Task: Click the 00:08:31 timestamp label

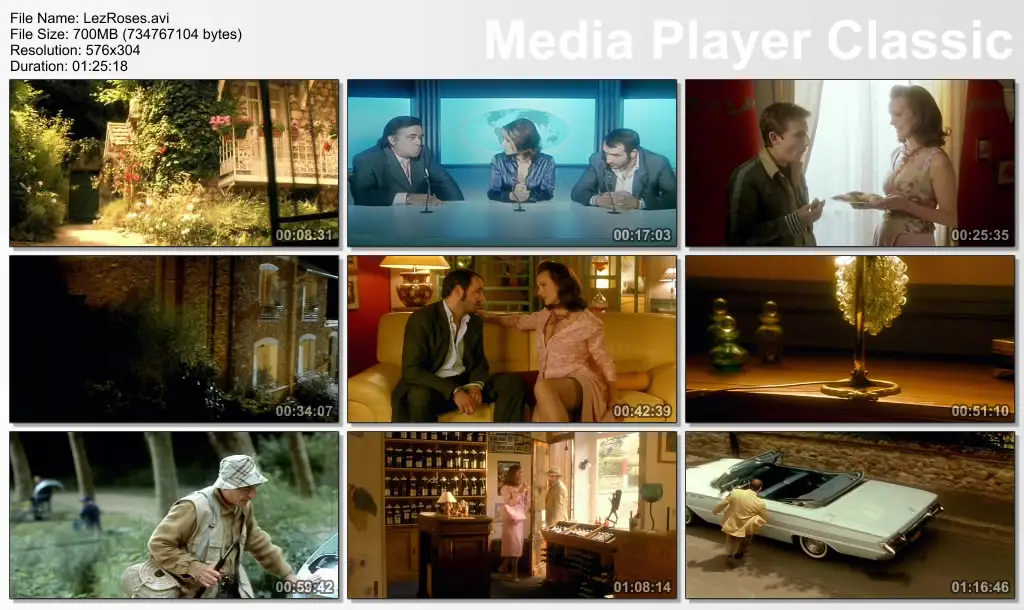Action: [304, 235]
